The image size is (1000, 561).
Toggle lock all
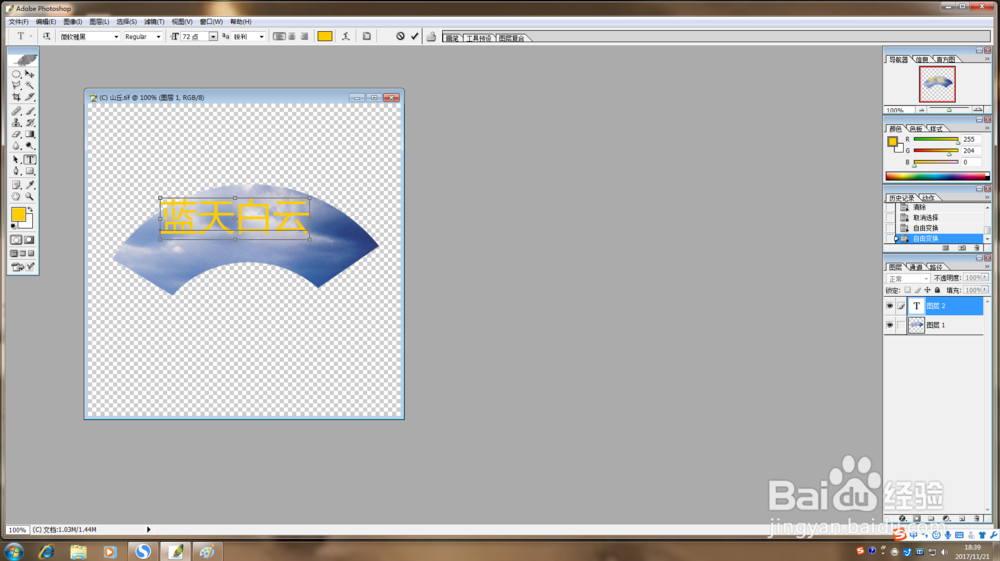coord(938,290)
